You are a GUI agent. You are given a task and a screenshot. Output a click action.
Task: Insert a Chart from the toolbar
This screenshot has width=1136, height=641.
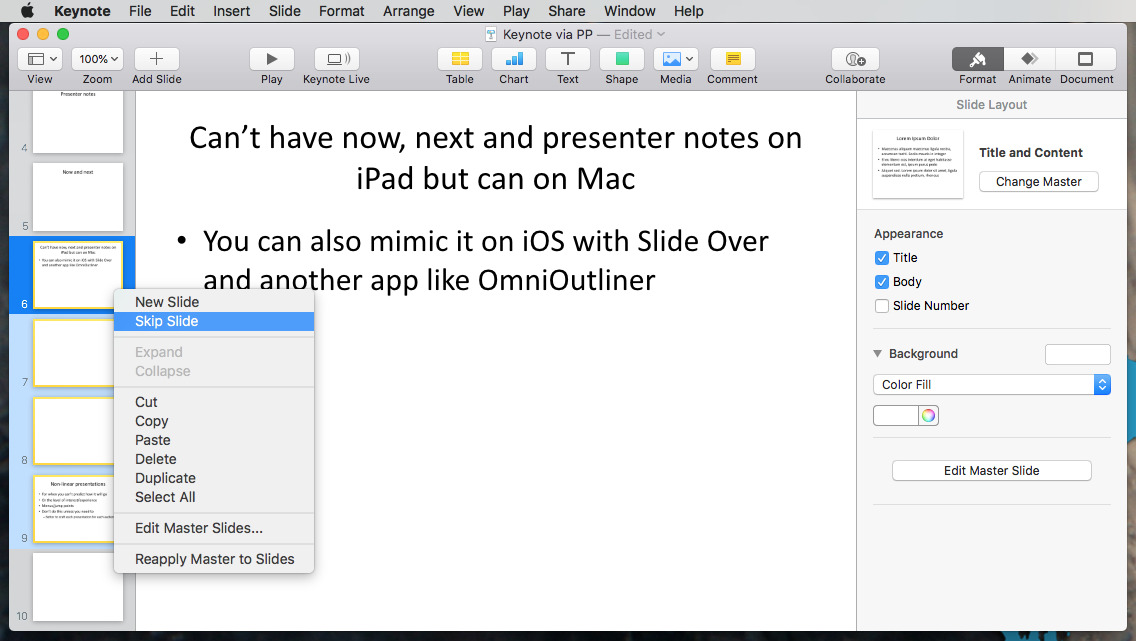(x=514, y=59)
